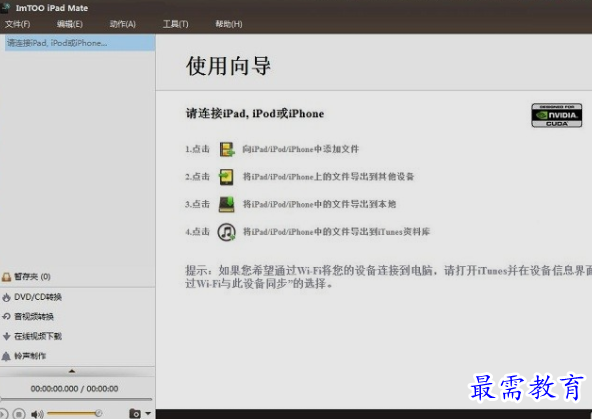Click the stop playback button
Screen dimensions: 592x419
(19, 414)
